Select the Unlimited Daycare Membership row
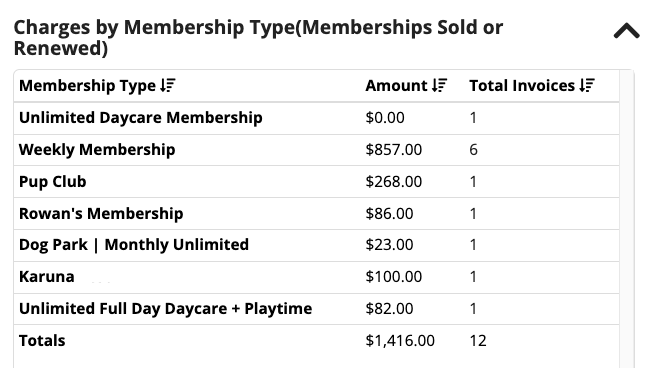 click(x=317, y=118)
